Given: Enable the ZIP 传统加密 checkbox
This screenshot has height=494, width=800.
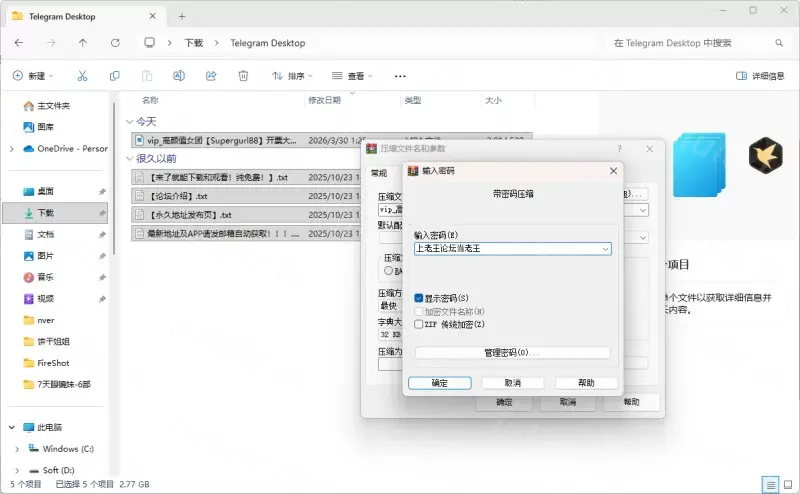Looking at the screenshot, I should pos(419,324).
